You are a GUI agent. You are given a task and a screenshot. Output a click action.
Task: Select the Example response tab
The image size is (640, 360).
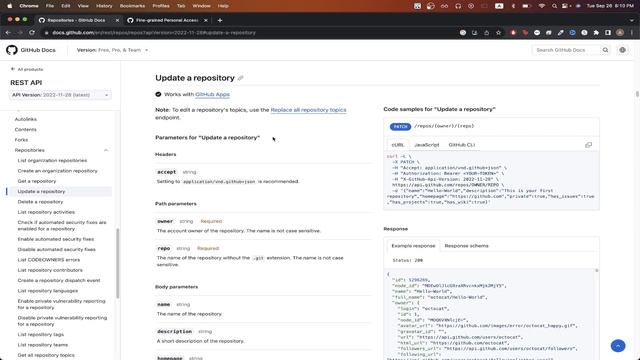413,246
